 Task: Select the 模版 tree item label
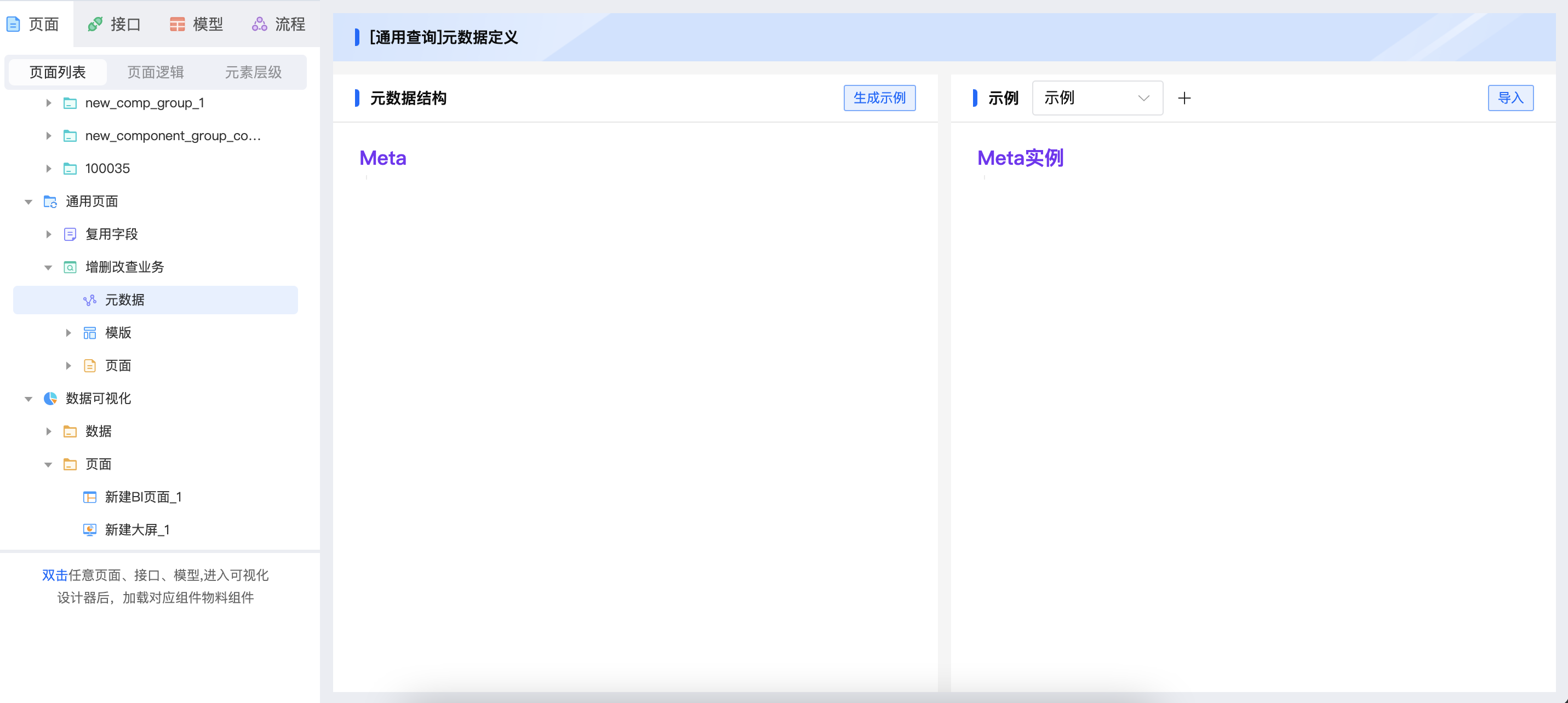tap(118, 333)
